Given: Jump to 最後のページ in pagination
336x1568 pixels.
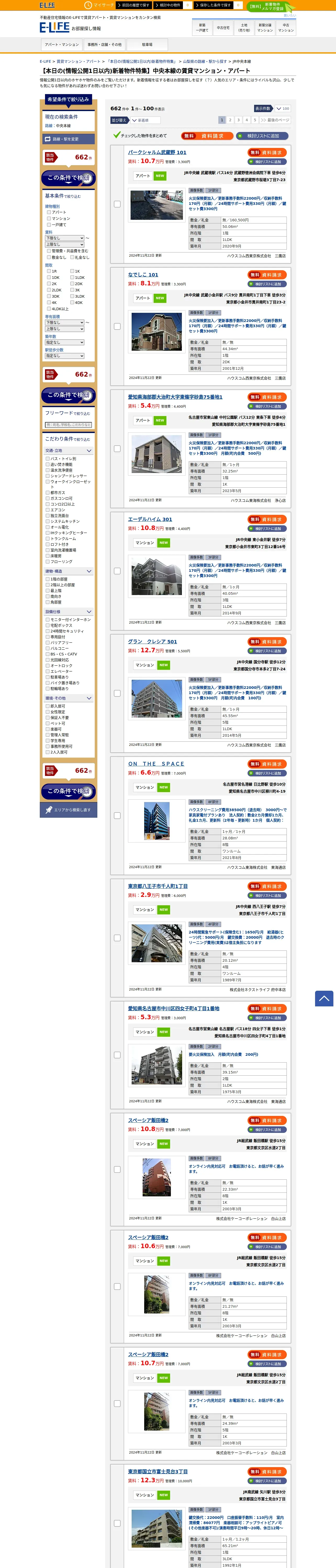Looking at the screenshot, I should [275, 120].
